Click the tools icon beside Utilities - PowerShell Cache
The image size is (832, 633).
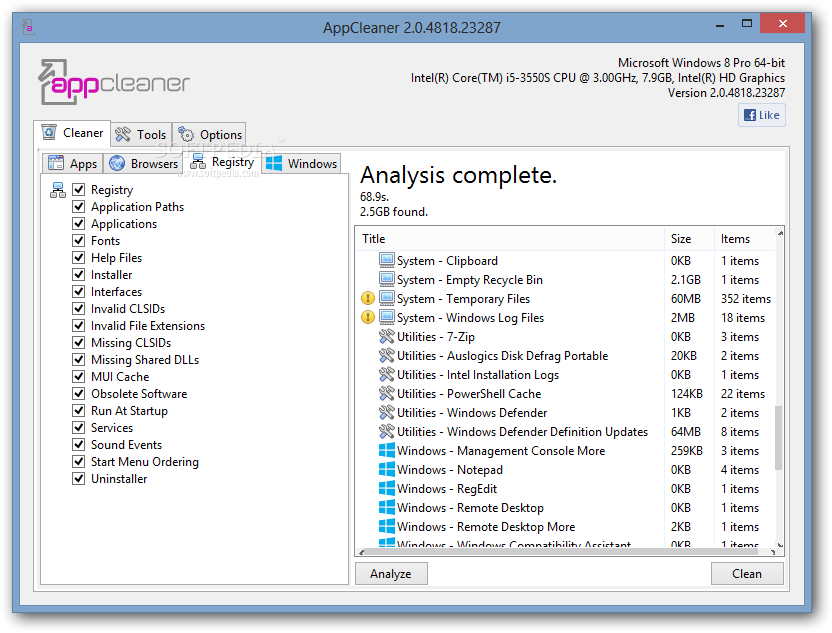point(387,394)
